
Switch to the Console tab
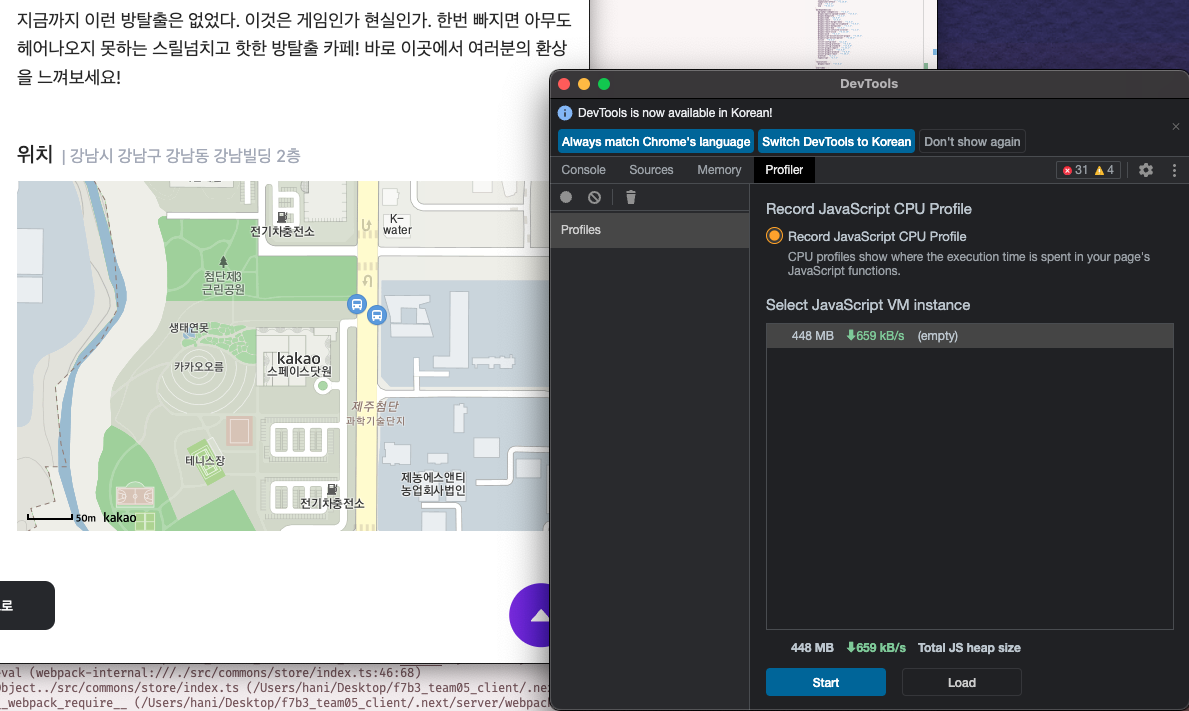pos(583,170)
